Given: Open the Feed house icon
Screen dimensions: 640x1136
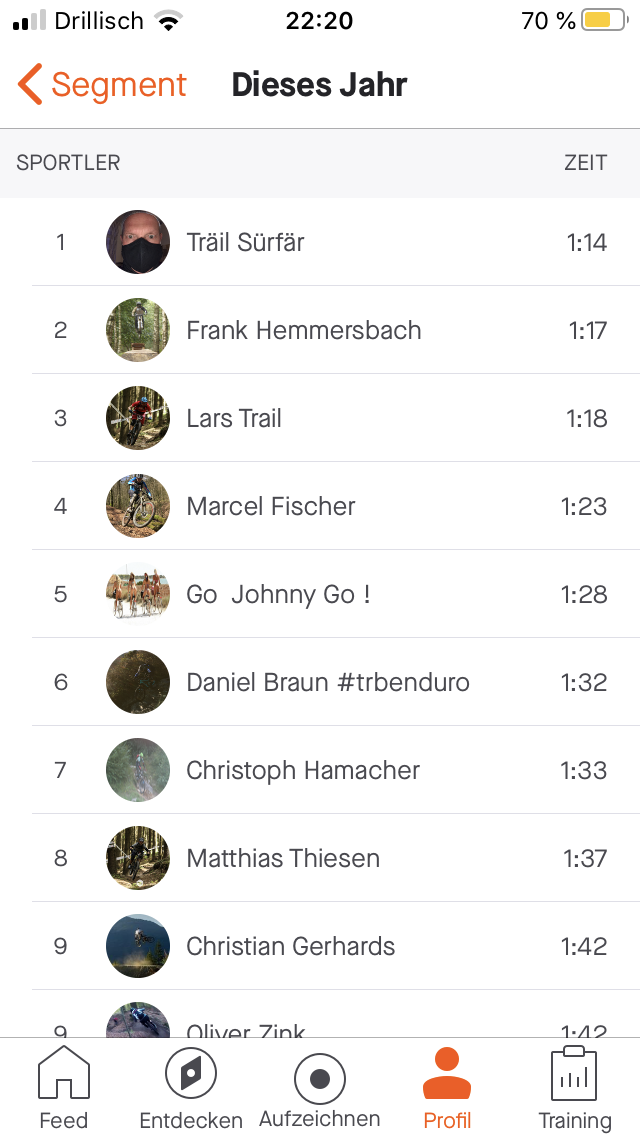Looking at the screenshot, I should (x=63, y=1075).
